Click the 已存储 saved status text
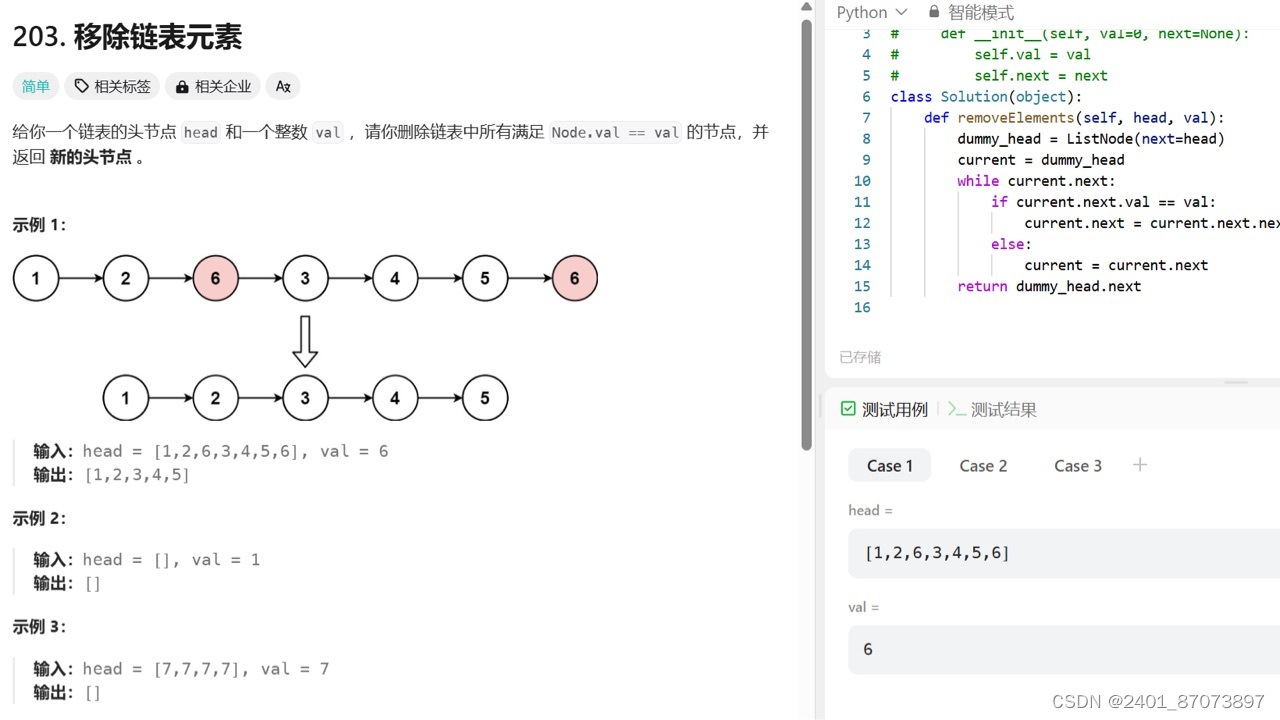This screenshot has height=720, width=1280. coord(860,357)
